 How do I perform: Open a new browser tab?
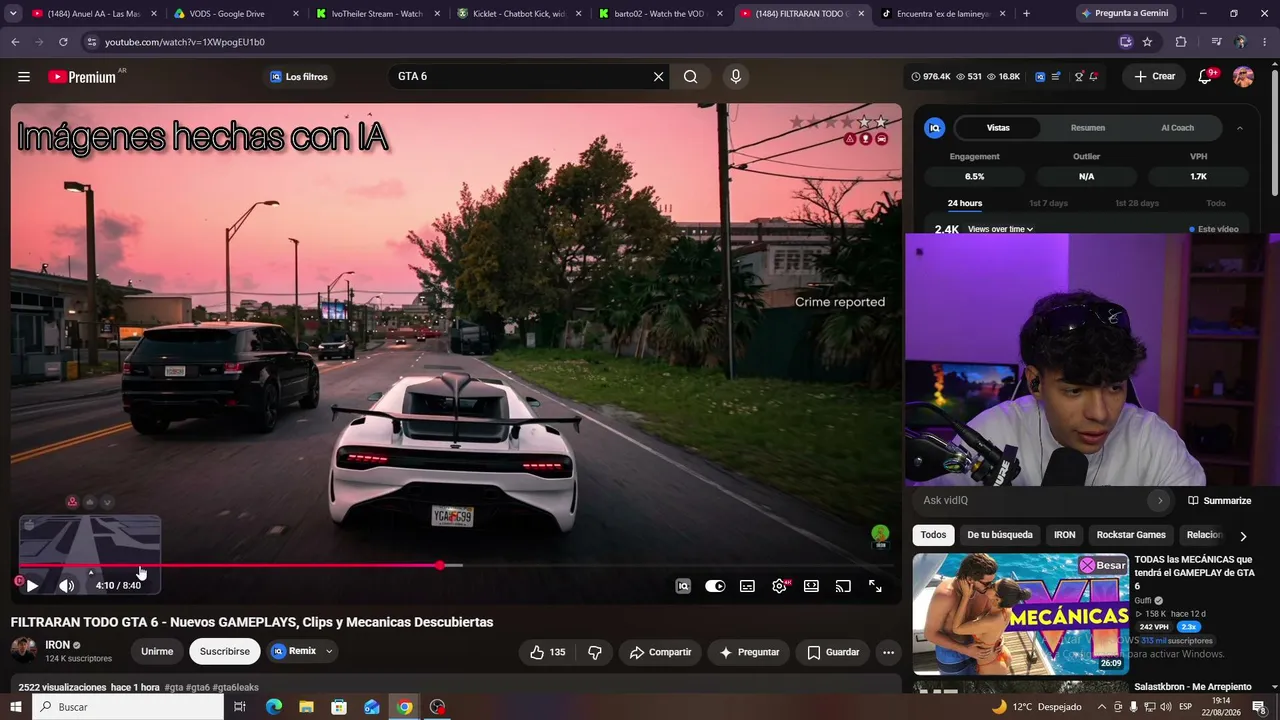click(x=1026, y=14)
